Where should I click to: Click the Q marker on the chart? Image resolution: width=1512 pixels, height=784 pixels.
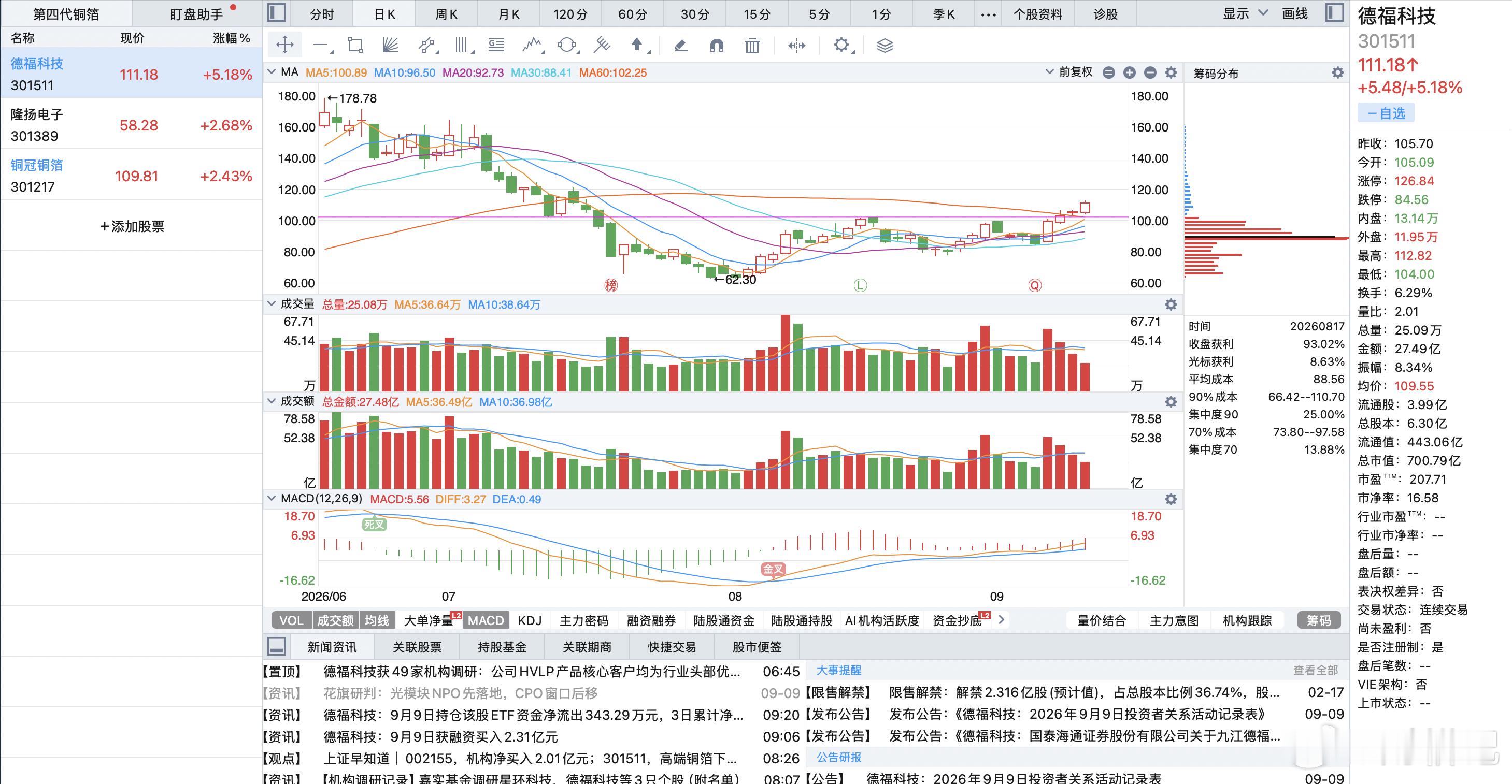[x=1034, y=285]
